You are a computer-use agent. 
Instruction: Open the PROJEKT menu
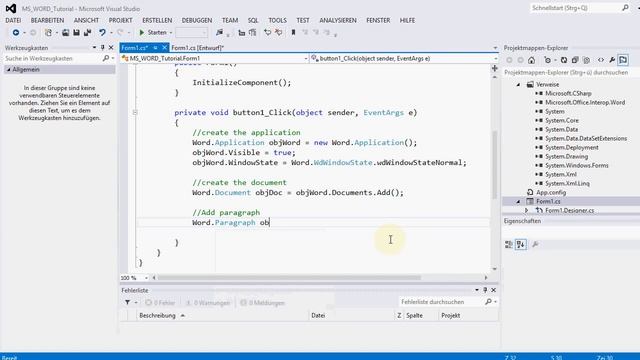coord(120,20)
